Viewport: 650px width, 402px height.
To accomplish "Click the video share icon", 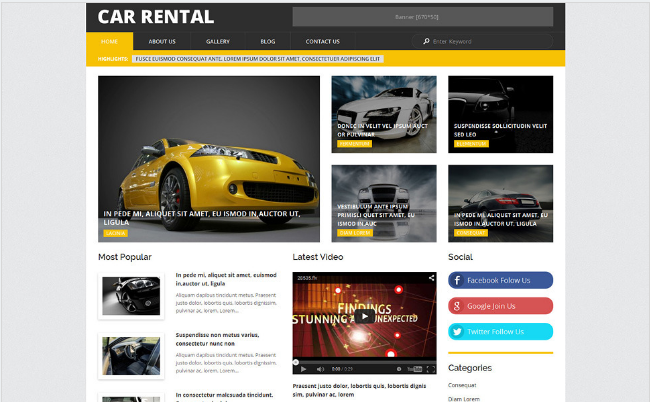I will (x=432, y=278).
